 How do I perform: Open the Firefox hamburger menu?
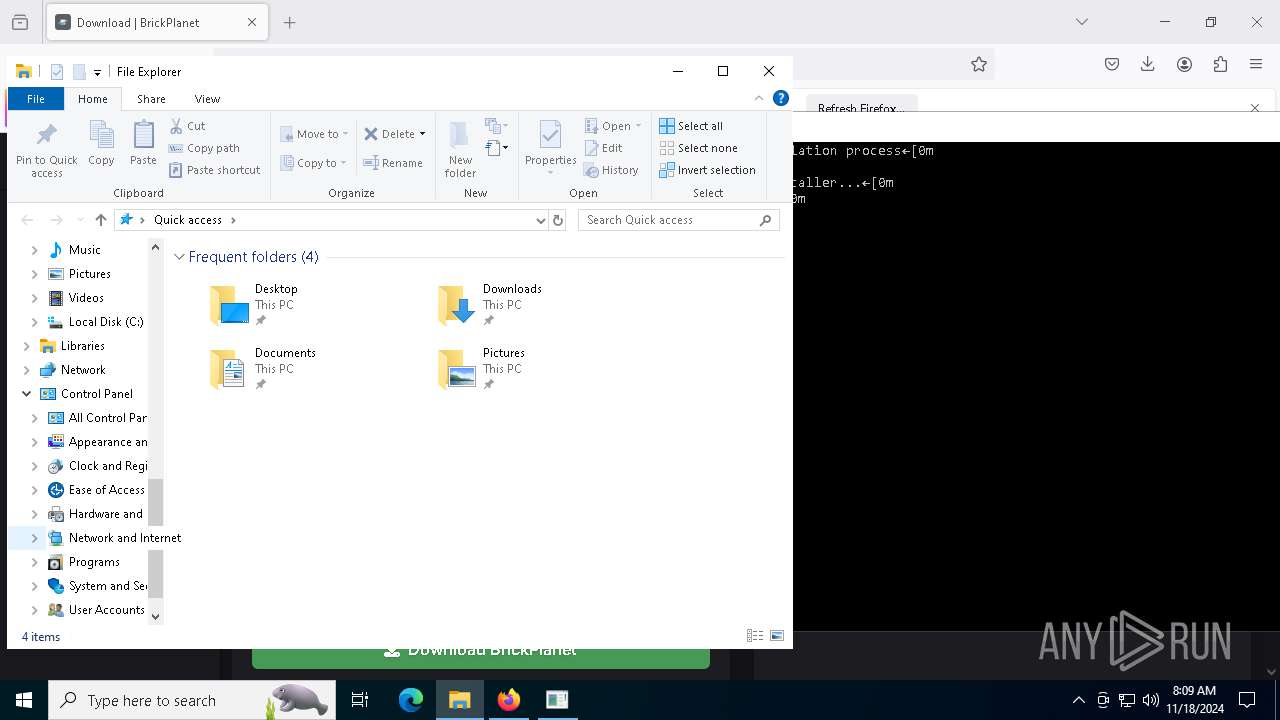point(1256,64)
